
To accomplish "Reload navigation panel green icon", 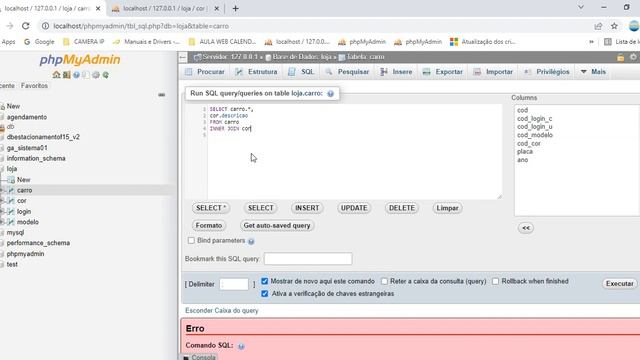I will tap(106, 75).
